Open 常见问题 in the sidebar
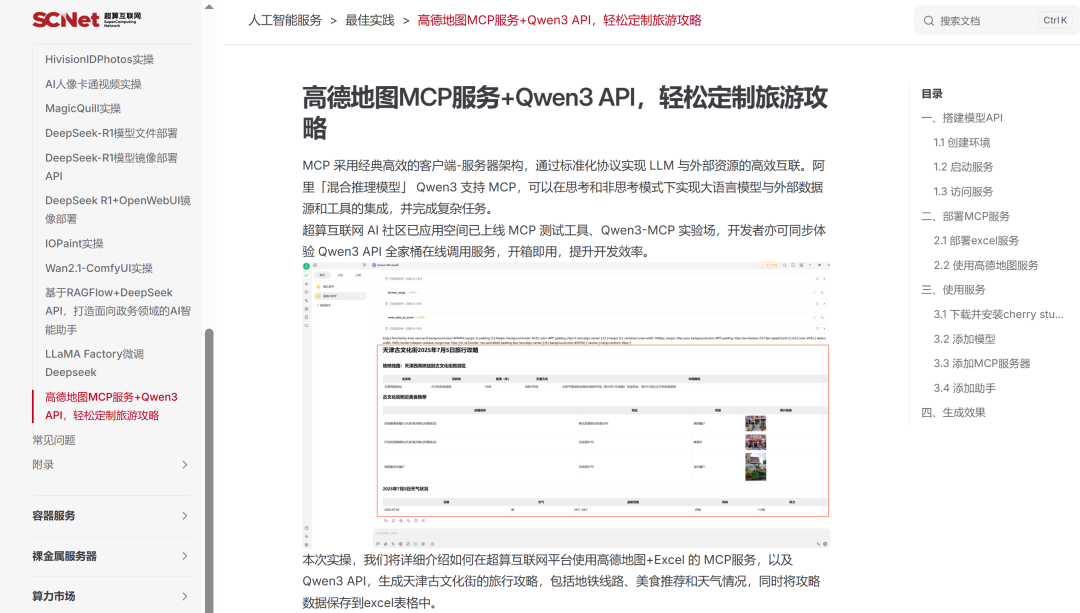The width and height of the screenshot is (1080, 613). [x=54, y=440]
